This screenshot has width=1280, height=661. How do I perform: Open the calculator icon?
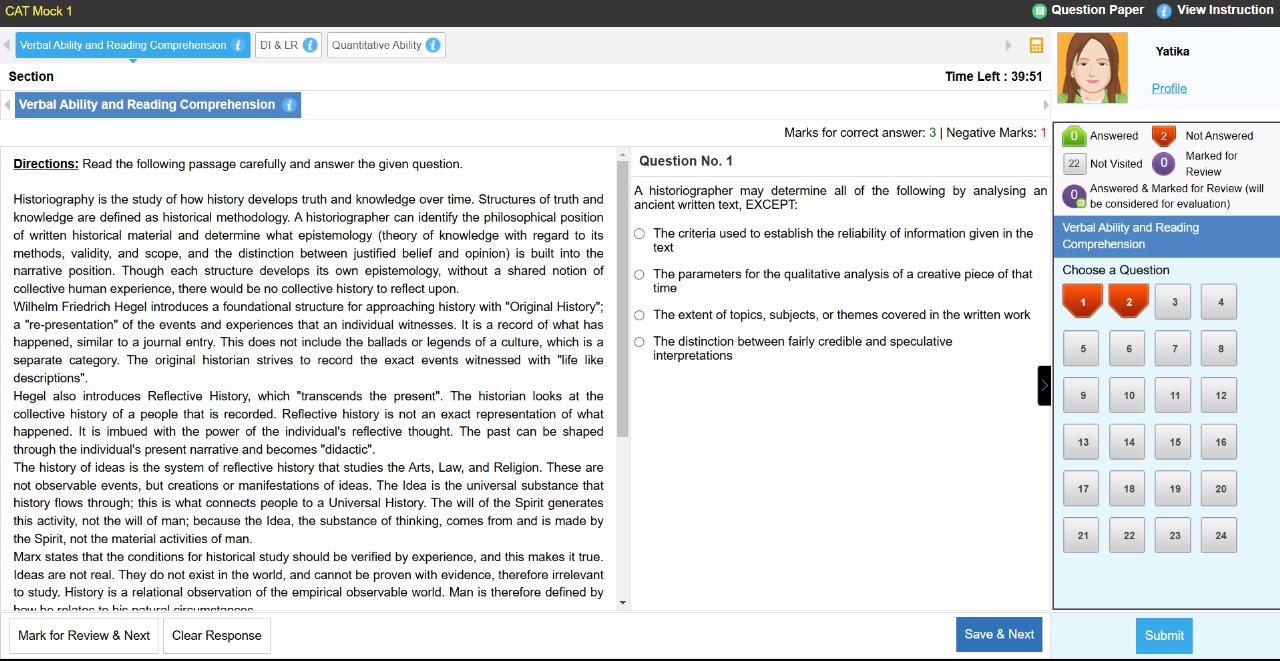coord(1036,45)
